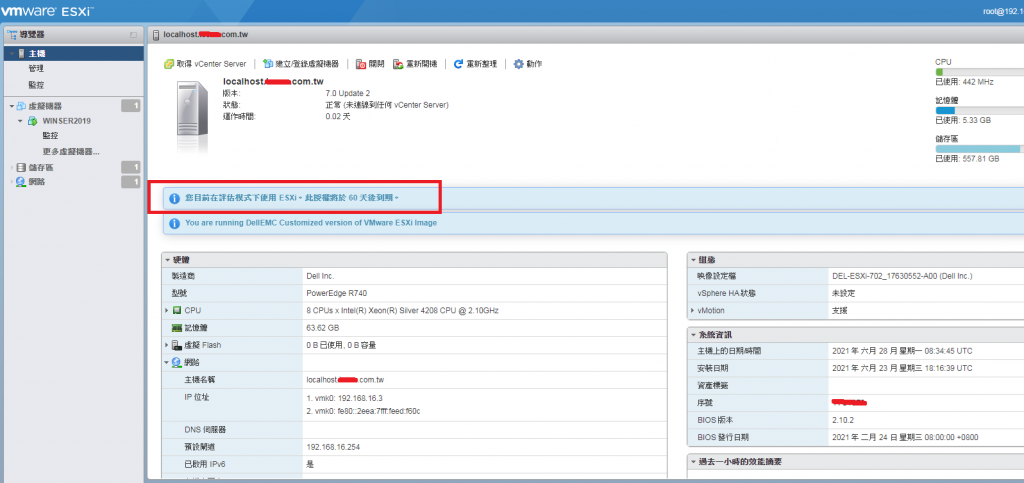Select Monitor (監控) under Host
This screenshot has width=1024, height=483.
pyautogui.click(x=36, y=85)
